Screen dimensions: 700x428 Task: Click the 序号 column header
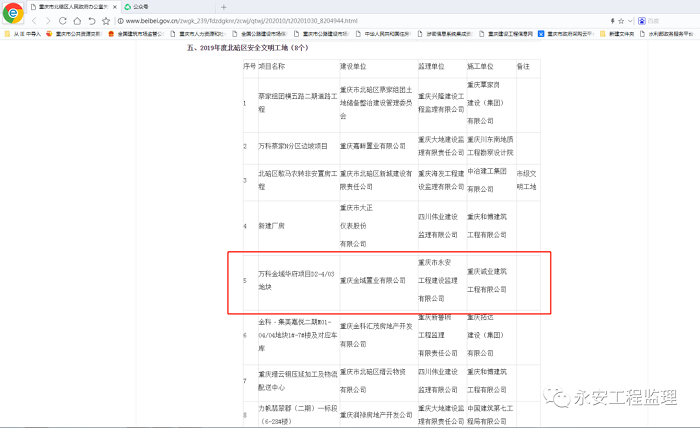pyautogui.click(x=250, y=66)
